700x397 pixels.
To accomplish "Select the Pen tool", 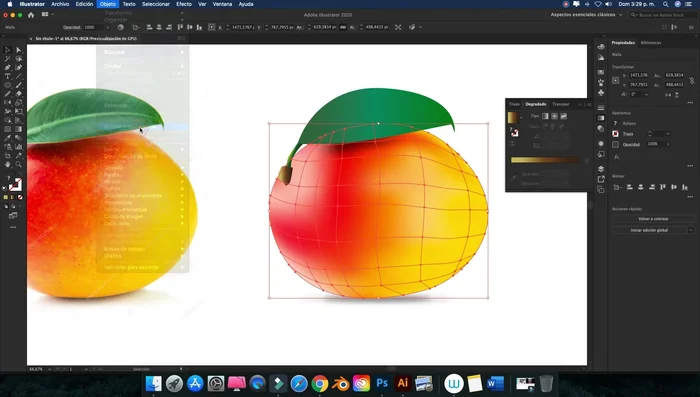I will click(8, 67).
